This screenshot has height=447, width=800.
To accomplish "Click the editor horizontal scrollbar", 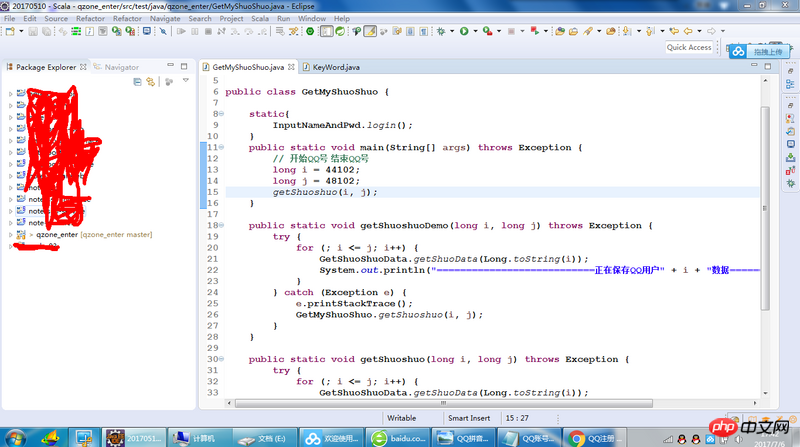I will (443, 403).
